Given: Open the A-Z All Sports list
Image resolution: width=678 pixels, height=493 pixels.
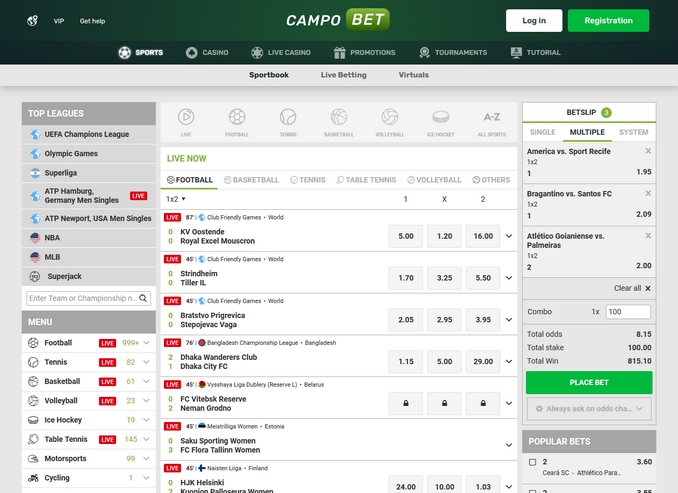Looking at the screenshot, I should click(x=492, y=122).
